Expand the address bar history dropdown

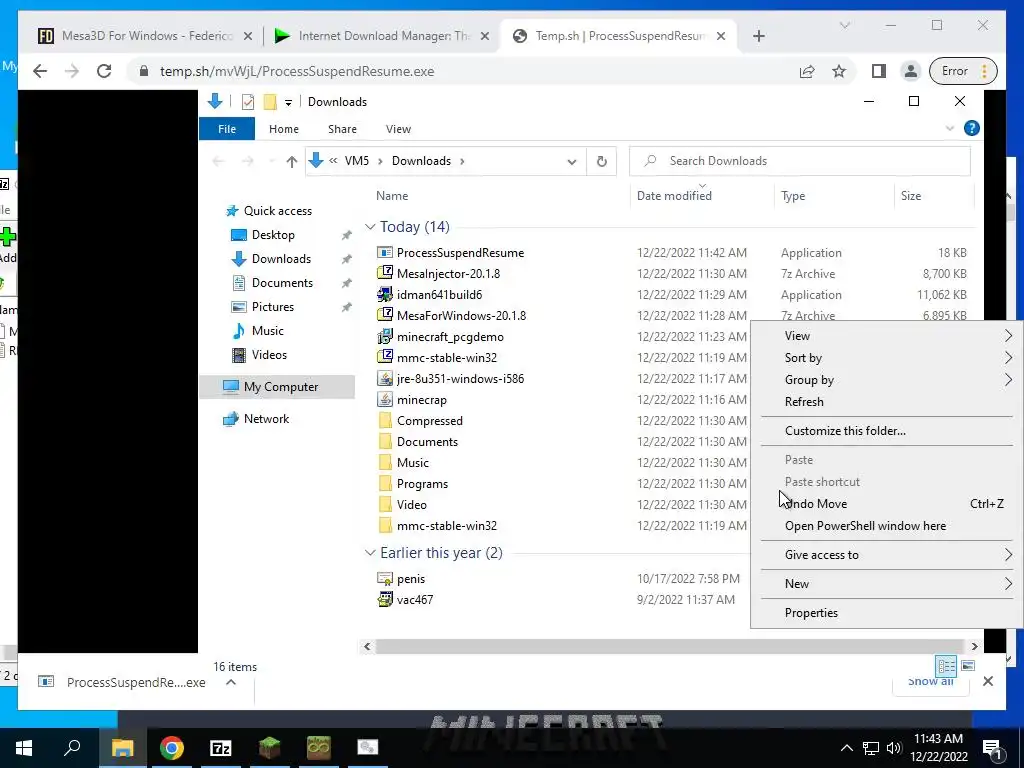pyautogui.click(x=571, y=161)
